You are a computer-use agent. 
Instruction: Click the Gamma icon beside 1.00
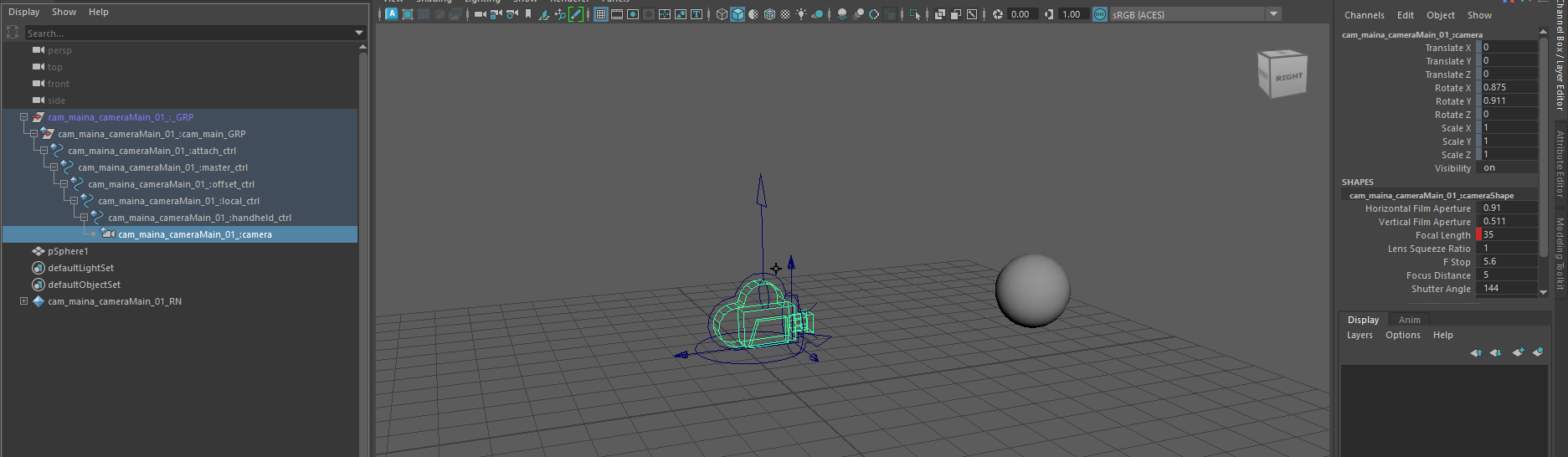pyautogui.click(x=1049, y=14)
